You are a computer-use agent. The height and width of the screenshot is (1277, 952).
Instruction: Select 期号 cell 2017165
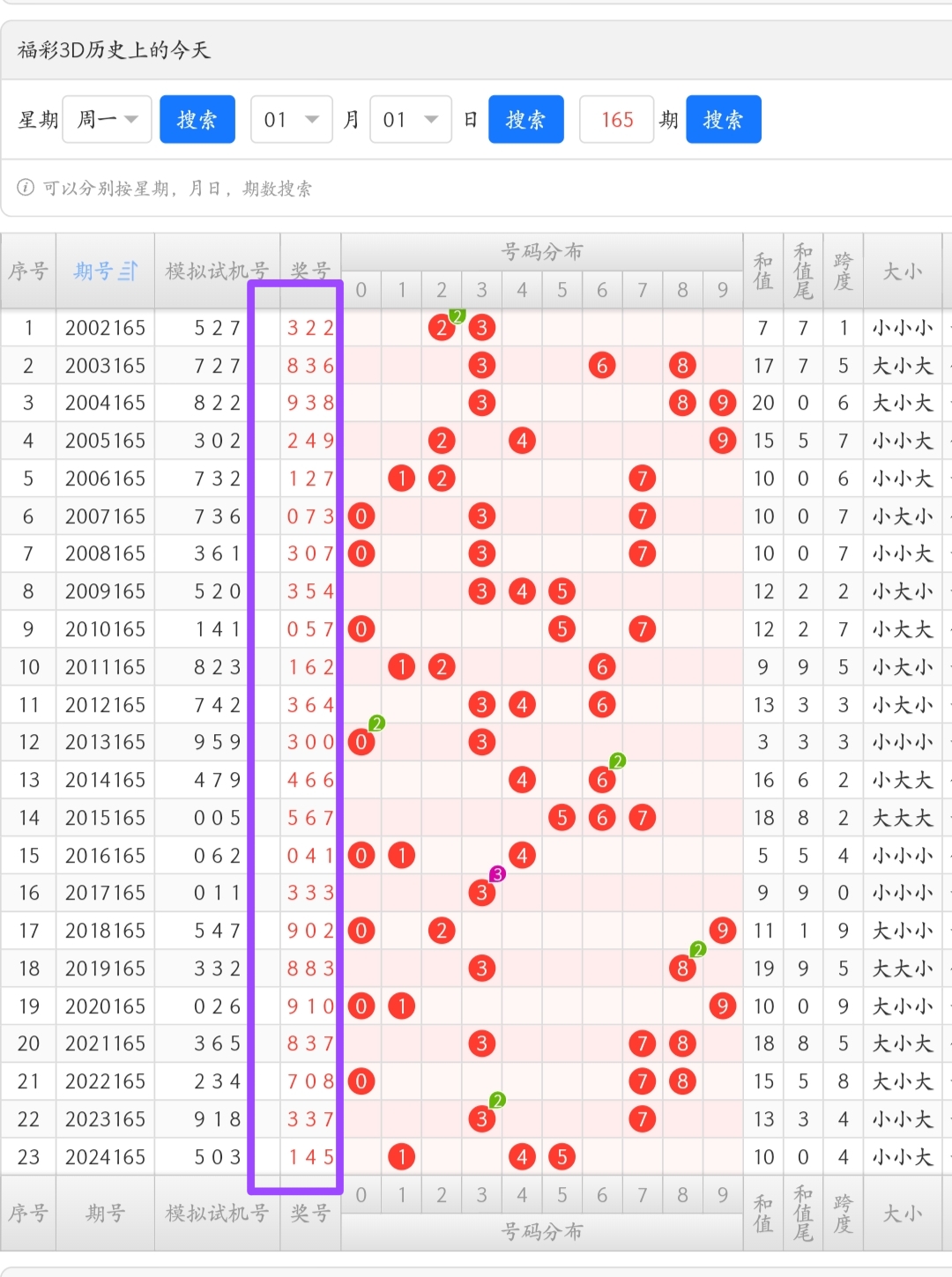[105, 893]
